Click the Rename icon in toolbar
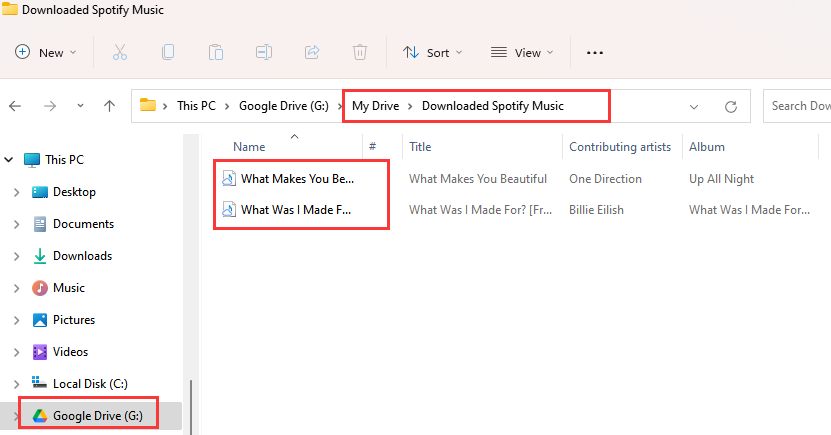The image size is (831, 435). click(x=263, y=52)
